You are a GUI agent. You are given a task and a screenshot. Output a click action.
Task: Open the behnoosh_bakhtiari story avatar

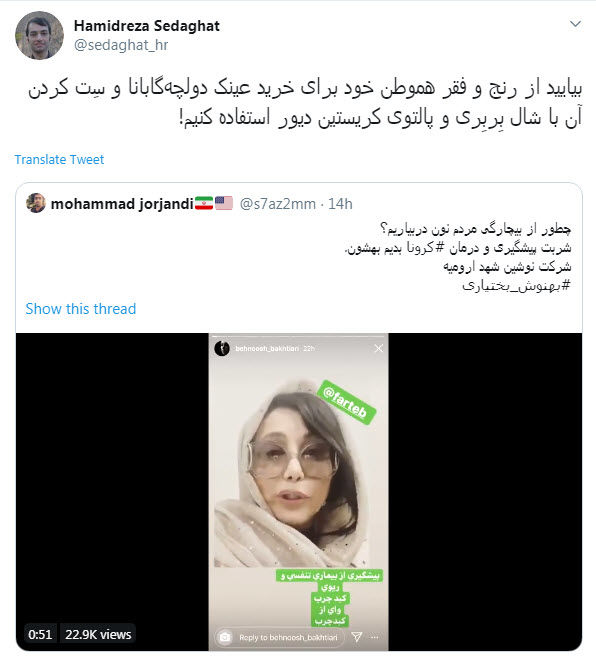(x=222, y=348)
